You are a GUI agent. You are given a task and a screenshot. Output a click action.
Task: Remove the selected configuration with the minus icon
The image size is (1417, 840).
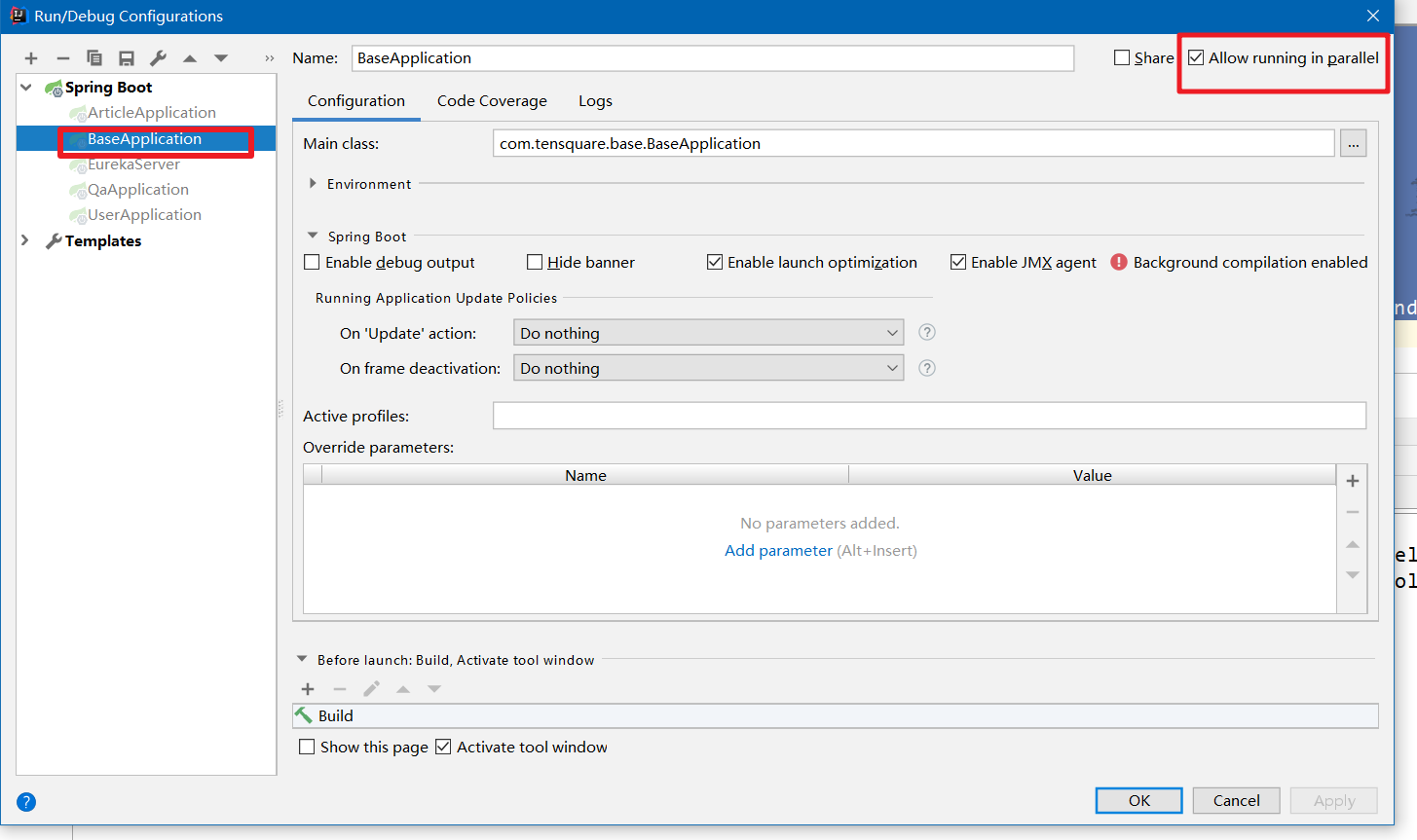coord(63,58)
